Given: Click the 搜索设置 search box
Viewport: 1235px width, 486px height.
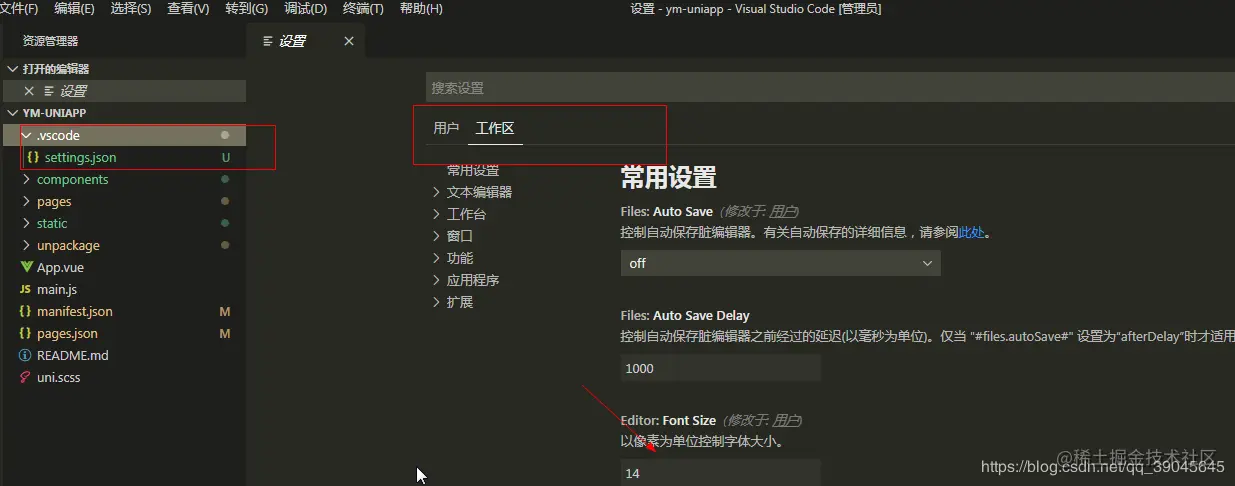Looking at the screenshot, I should pos(830,88).
